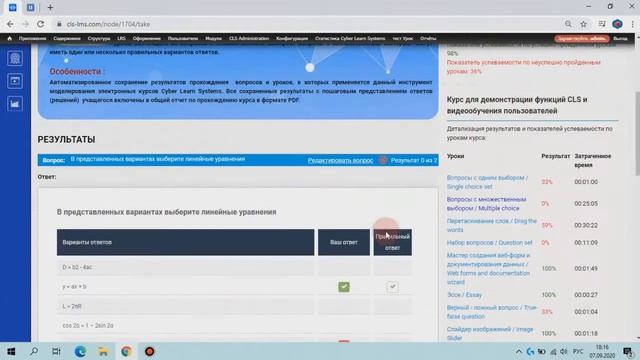Image resolution: width=640 pixels, height=360 pixels.
Task: Open 'Image Slider' lesson link
Action: point(490,333)
